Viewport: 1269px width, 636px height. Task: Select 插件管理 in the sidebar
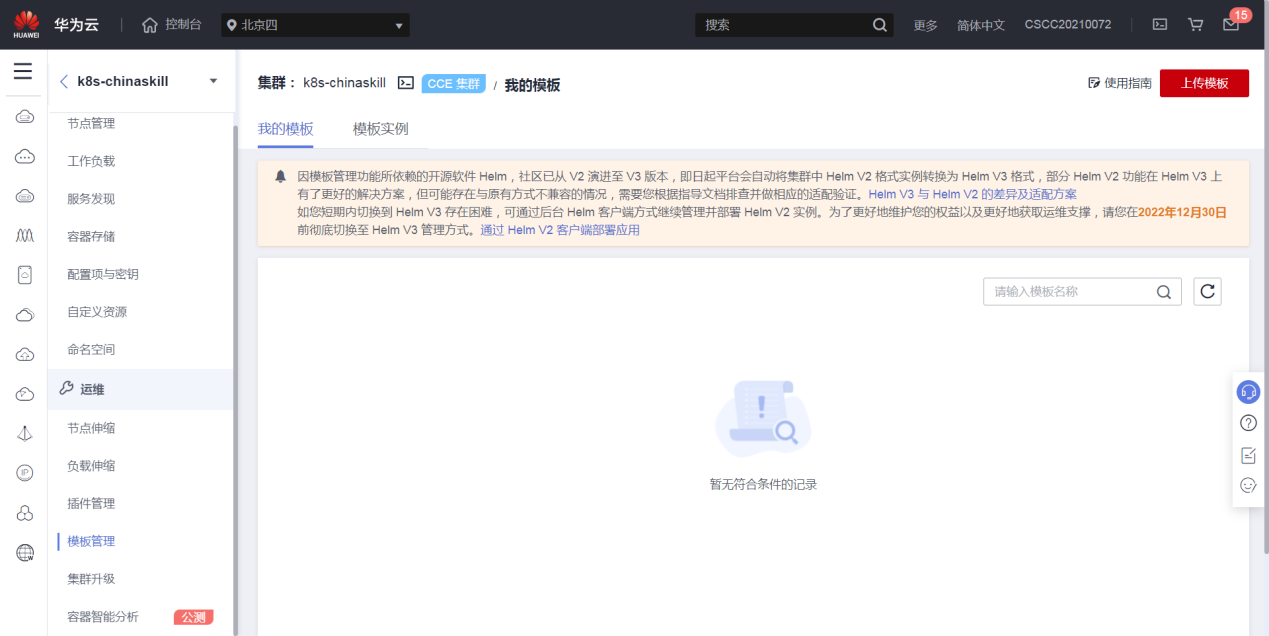click(x=91, y=504)
